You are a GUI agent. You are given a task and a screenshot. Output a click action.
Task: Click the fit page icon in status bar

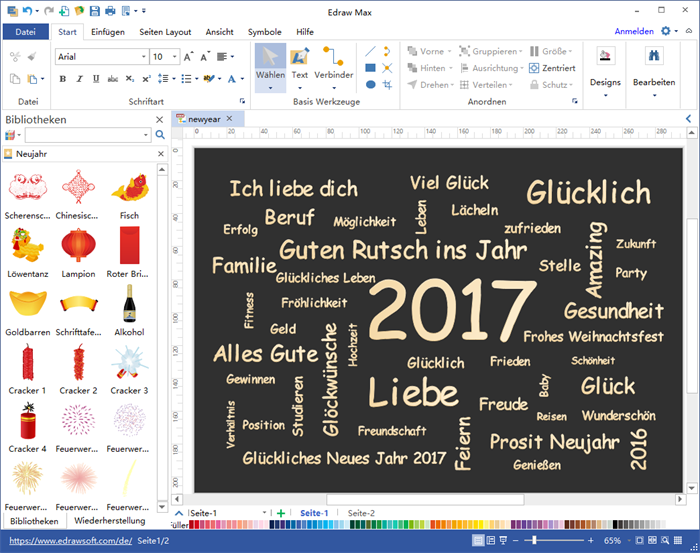pos(639,541)
